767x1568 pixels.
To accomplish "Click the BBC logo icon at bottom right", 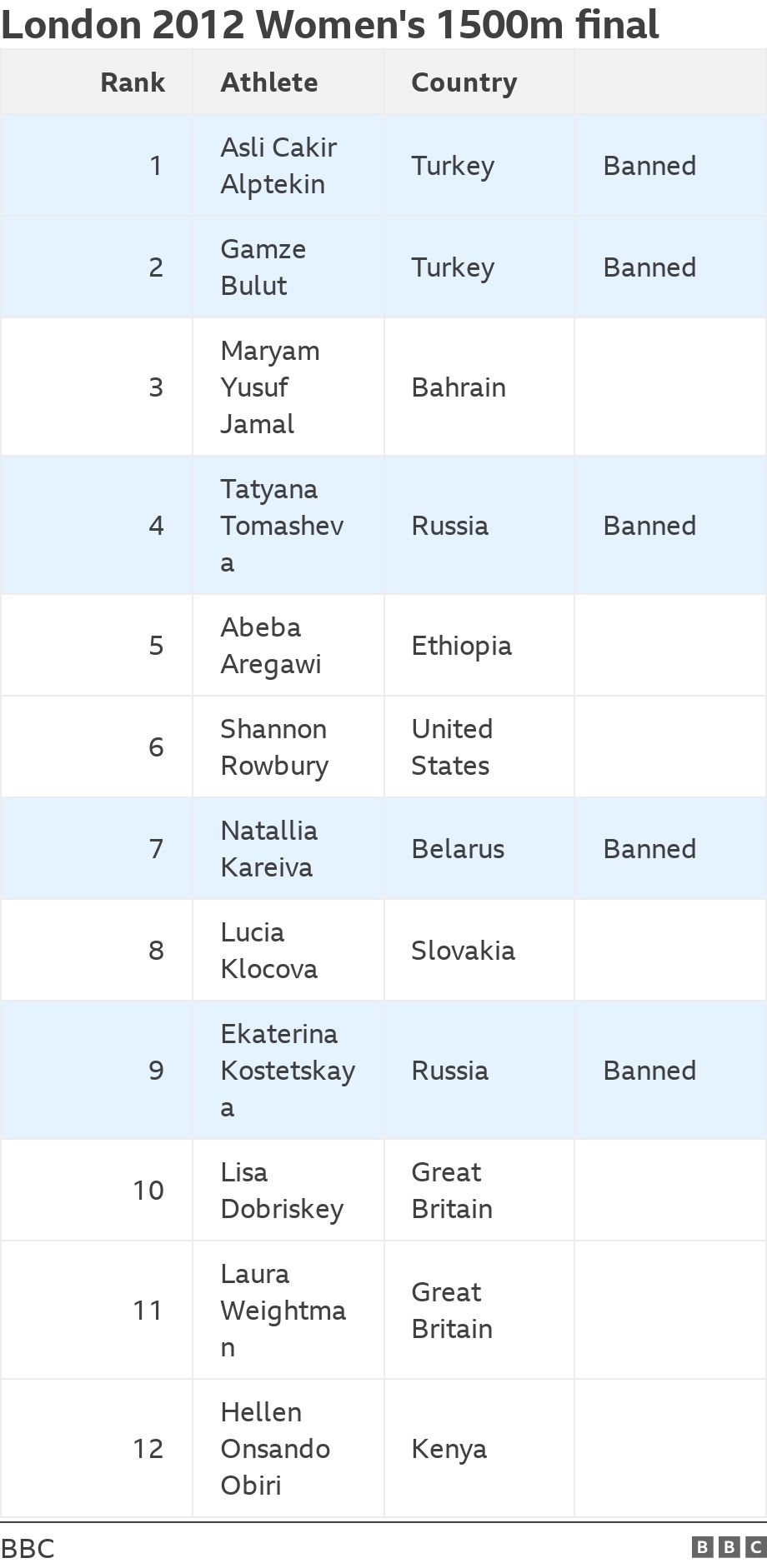I will tap(729, 1547).
